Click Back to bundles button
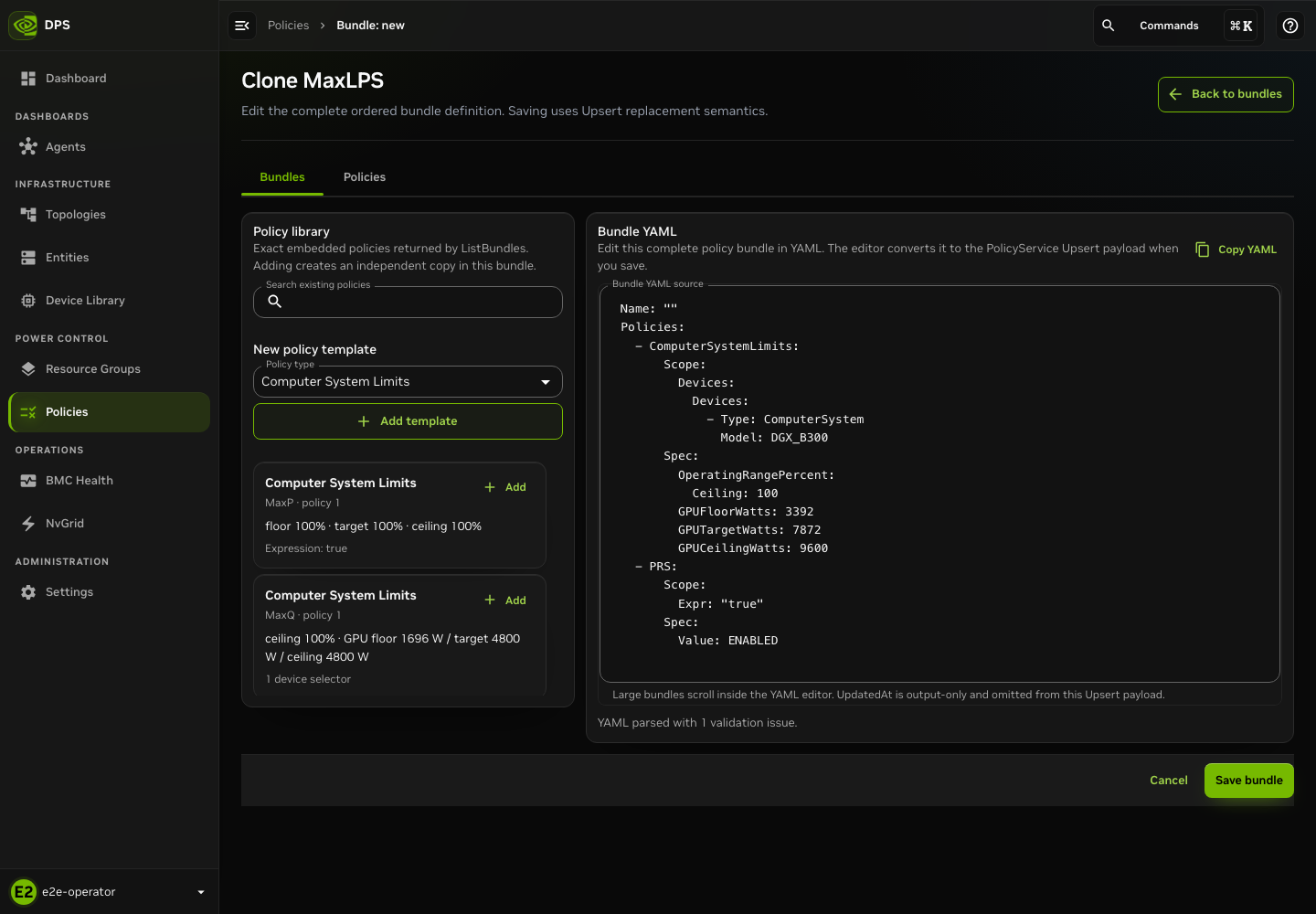1316x914 pixels. click(1226, 94)
